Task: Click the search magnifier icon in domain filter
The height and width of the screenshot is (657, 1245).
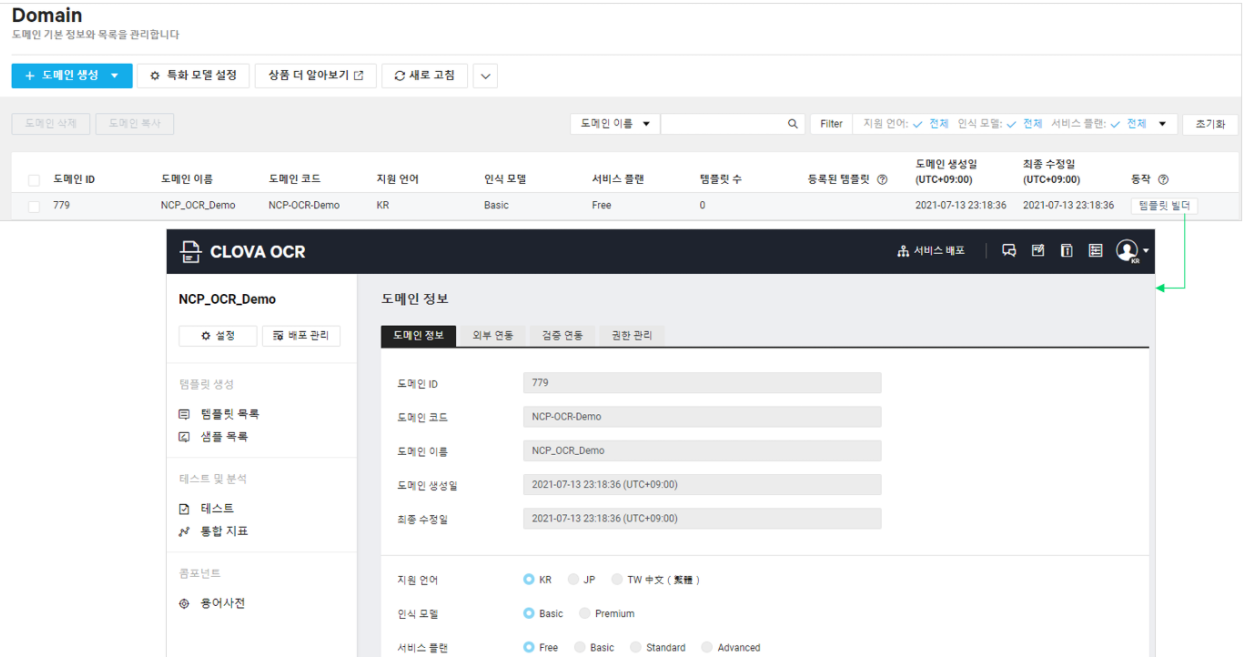Action: 793,124
